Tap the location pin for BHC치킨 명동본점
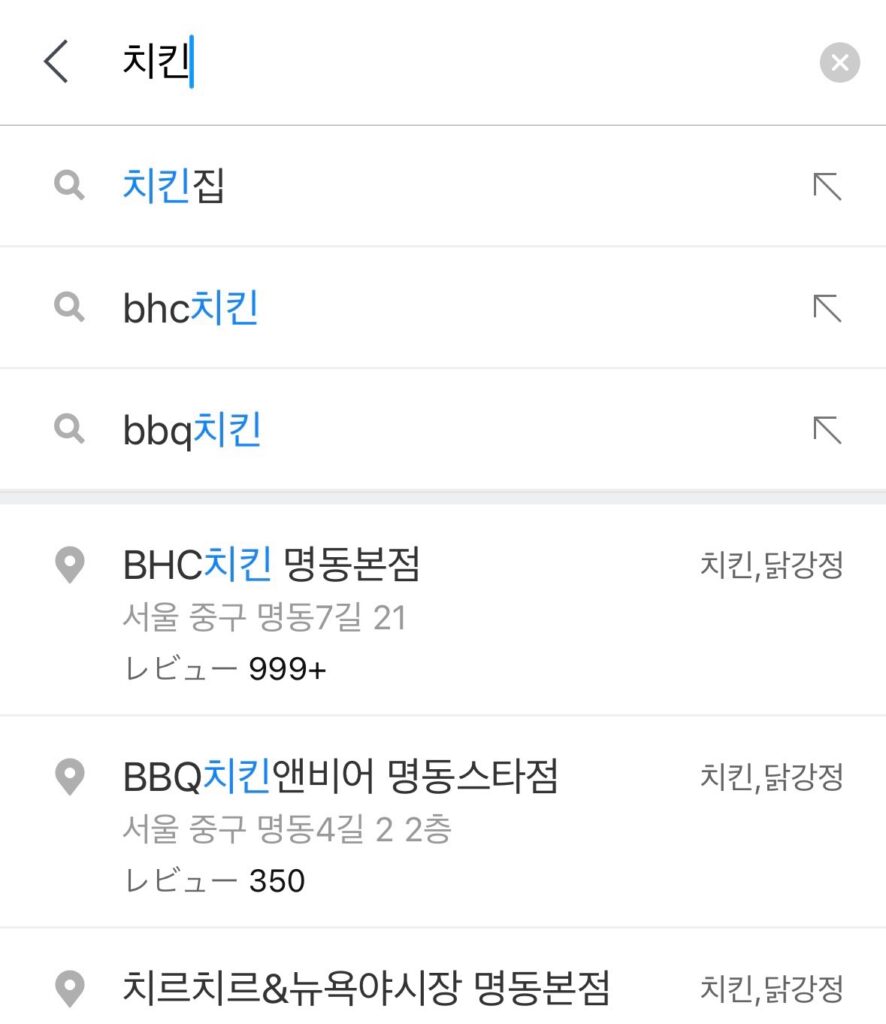 [70, 564]
